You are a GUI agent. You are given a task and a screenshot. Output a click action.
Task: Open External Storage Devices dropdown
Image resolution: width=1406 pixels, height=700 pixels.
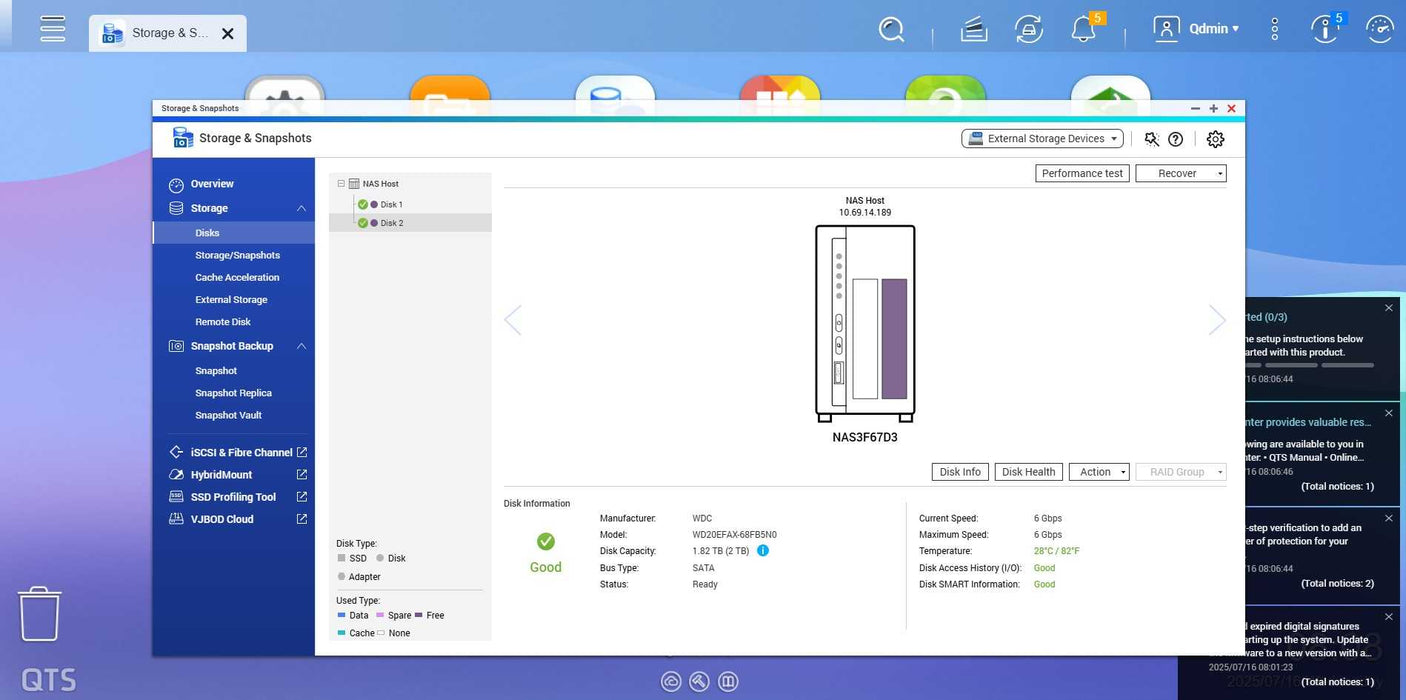[x=1042, y=139]
